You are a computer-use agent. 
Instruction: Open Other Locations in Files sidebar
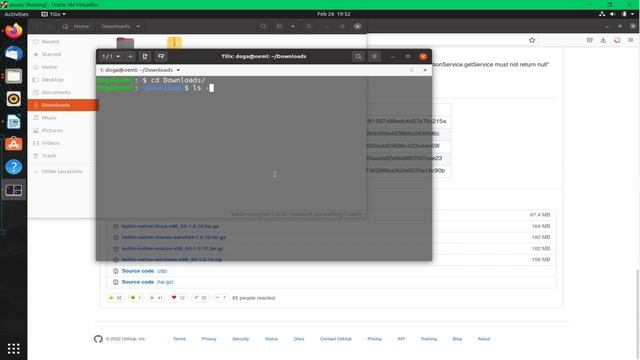[62, 171]
